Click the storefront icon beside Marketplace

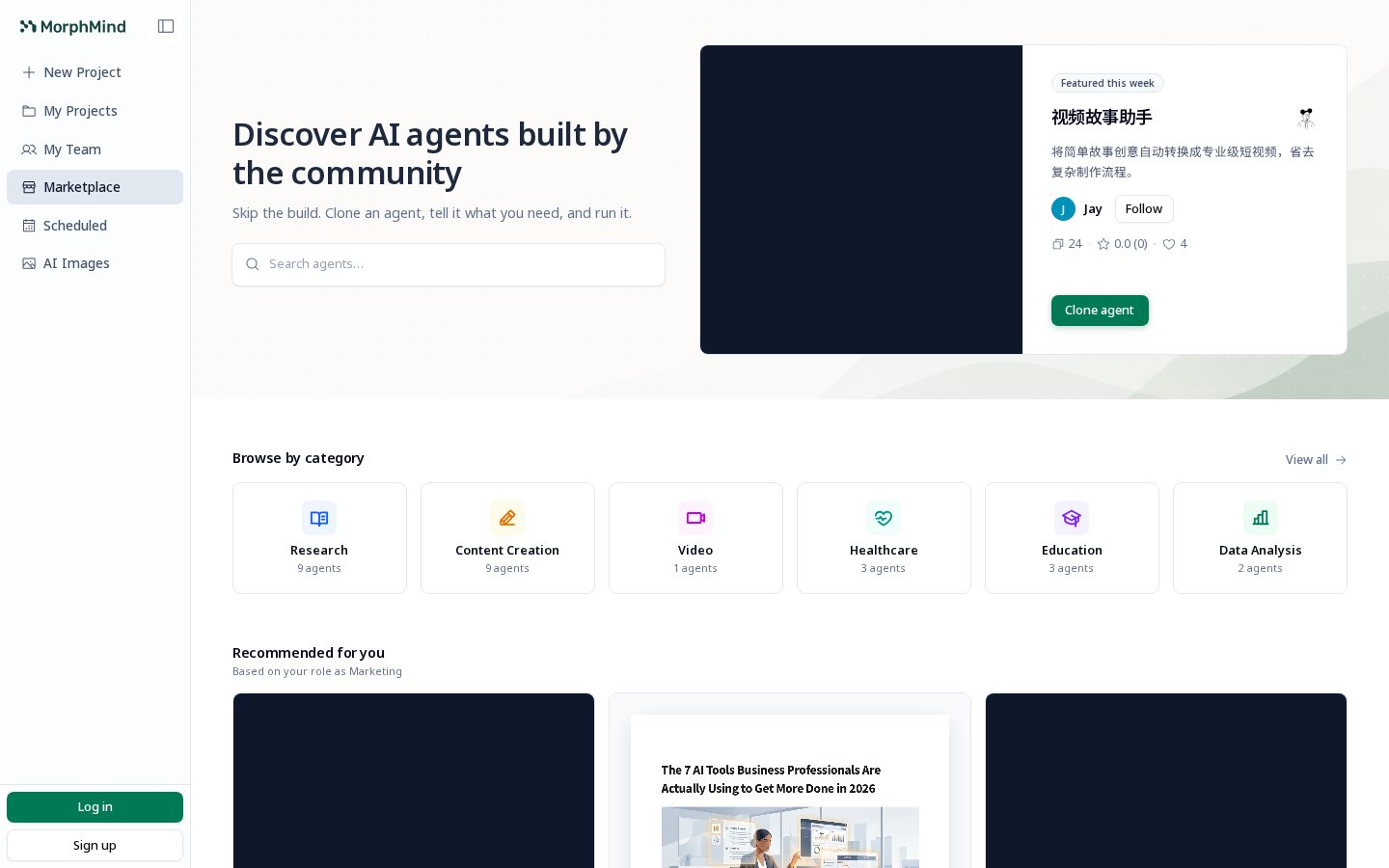pyautogui.click(x=29, y=187)
